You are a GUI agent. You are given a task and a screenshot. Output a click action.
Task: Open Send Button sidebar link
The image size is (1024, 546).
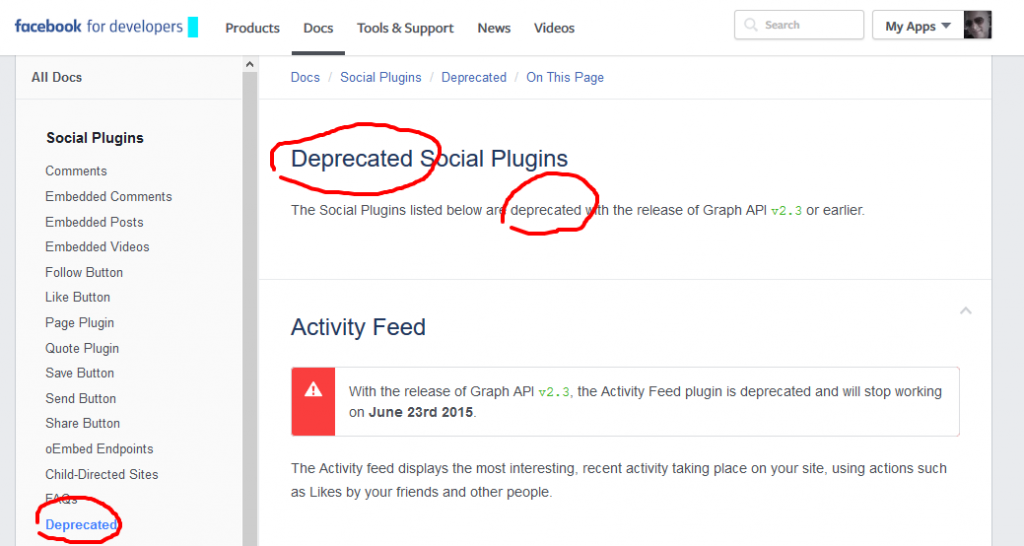80,398
